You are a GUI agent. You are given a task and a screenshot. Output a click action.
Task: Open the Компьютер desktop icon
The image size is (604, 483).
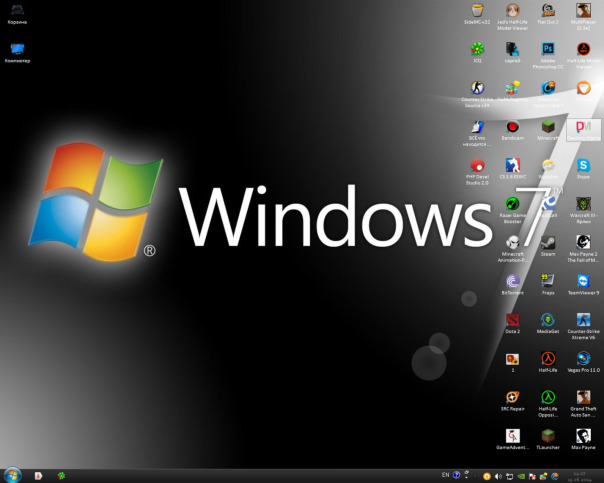pyautogui.click(x=17, y=53)
